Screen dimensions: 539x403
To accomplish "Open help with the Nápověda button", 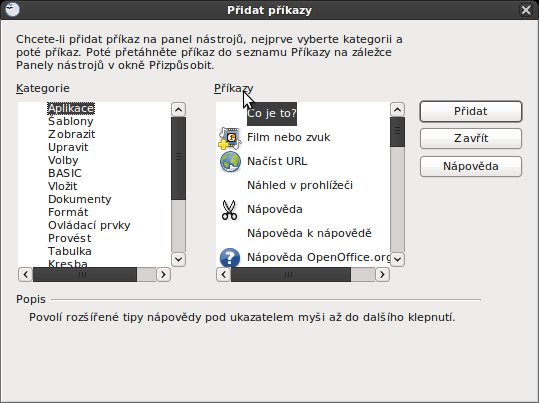I will point(471,166).
